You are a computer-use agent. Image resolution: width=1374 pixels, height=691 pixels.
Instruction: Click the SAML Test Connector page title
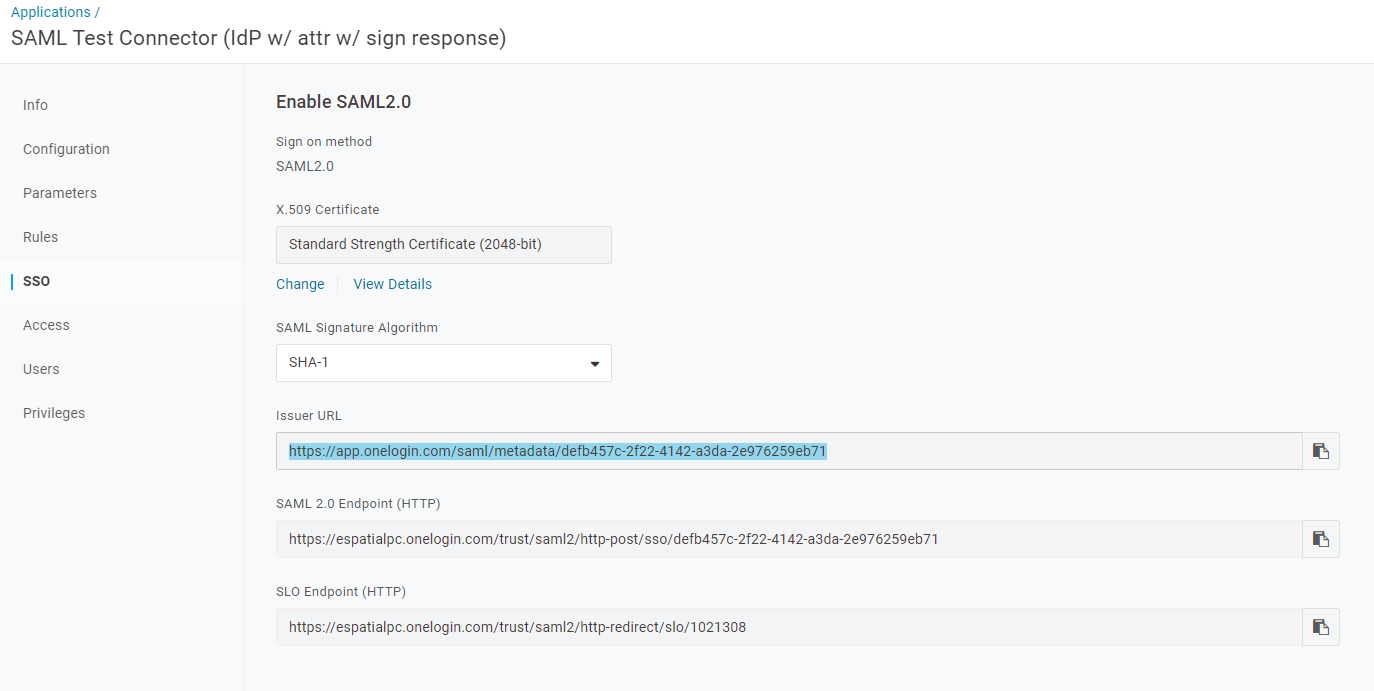click(x=258, y=38)
